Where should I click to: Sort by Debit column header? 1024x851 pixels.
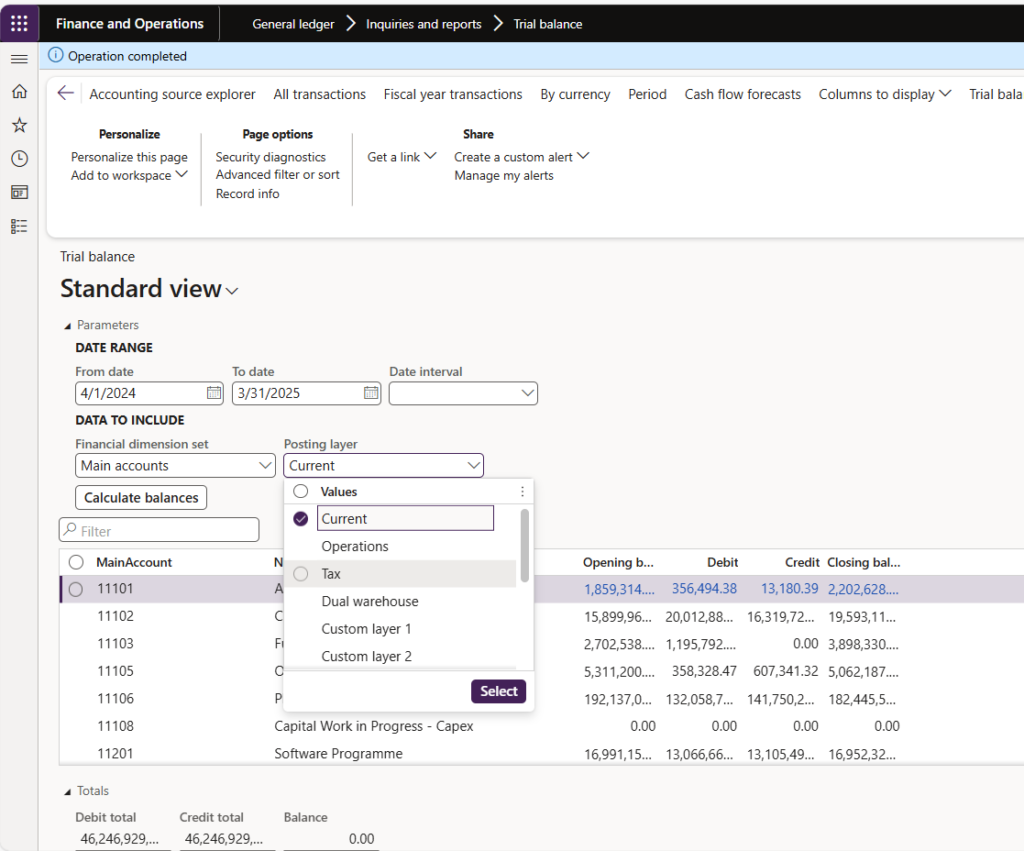(722, 562)
